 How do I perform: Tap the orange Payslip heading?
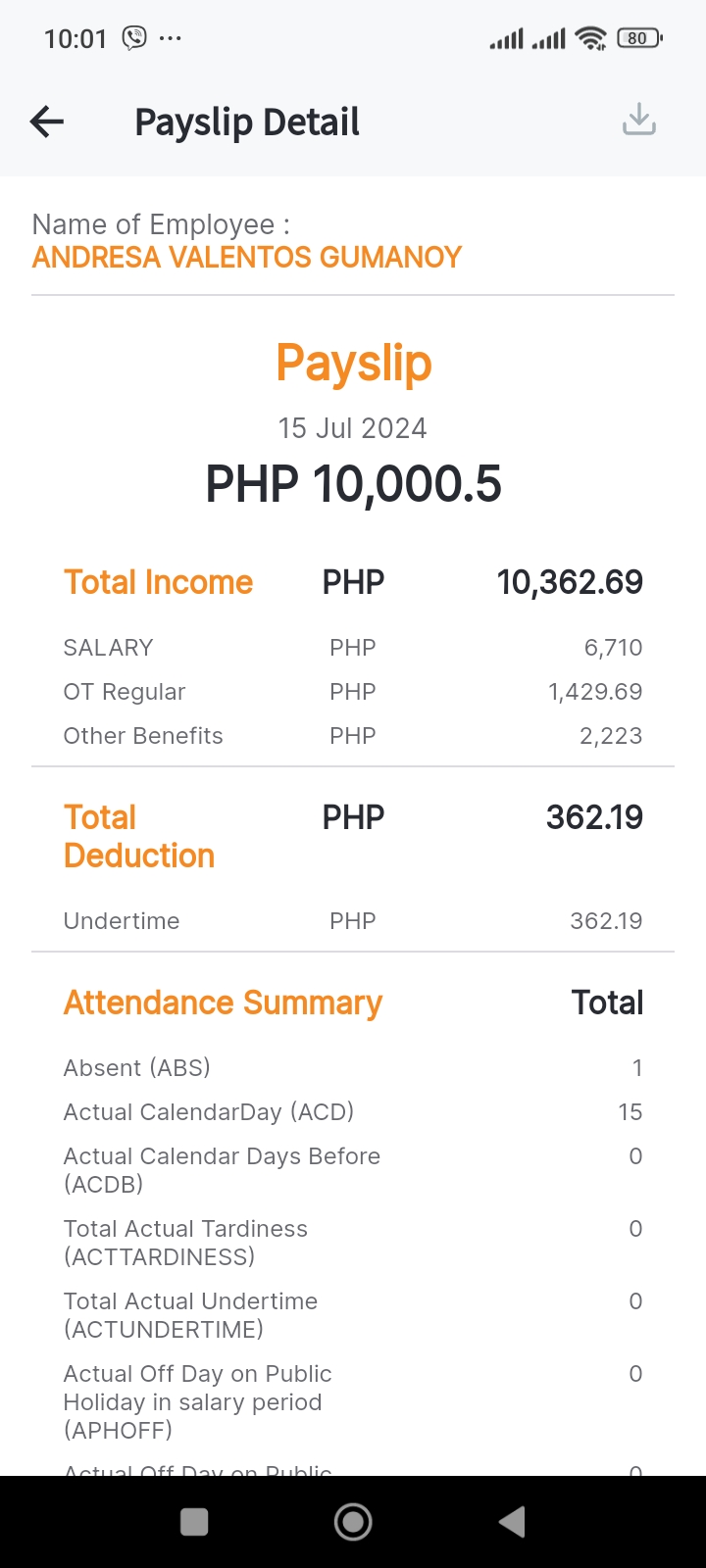click(353, 364)
